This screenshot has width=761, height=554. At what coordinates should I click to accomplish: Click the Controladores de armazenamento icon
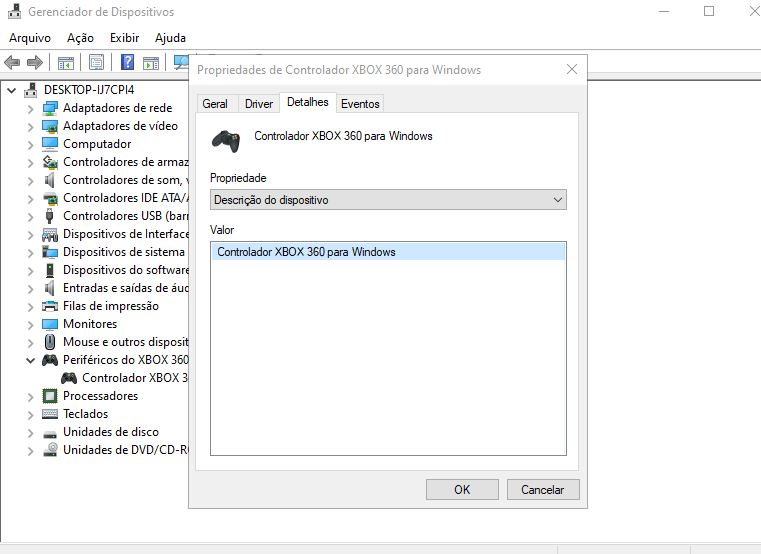point(50,162)
